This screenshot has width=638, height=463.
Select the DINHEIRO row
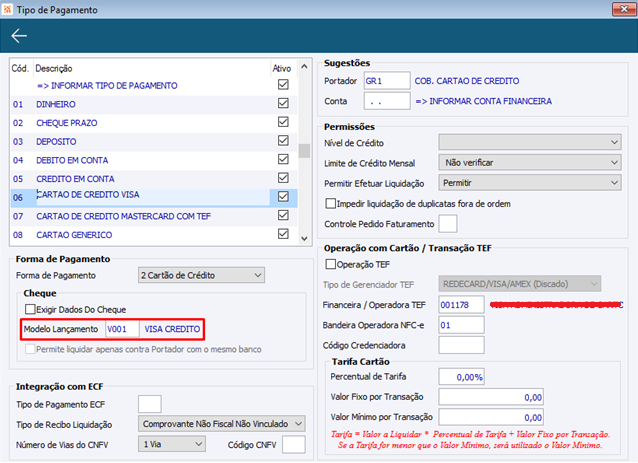[154, 104]
